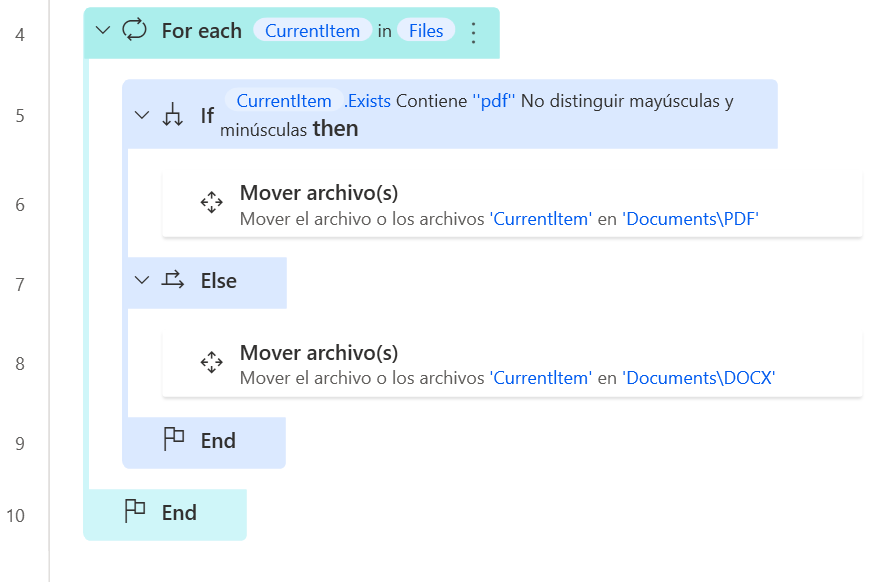Collapse the For each loop block
This screenshot has height=582, width=889.
(x=103, y=30)
